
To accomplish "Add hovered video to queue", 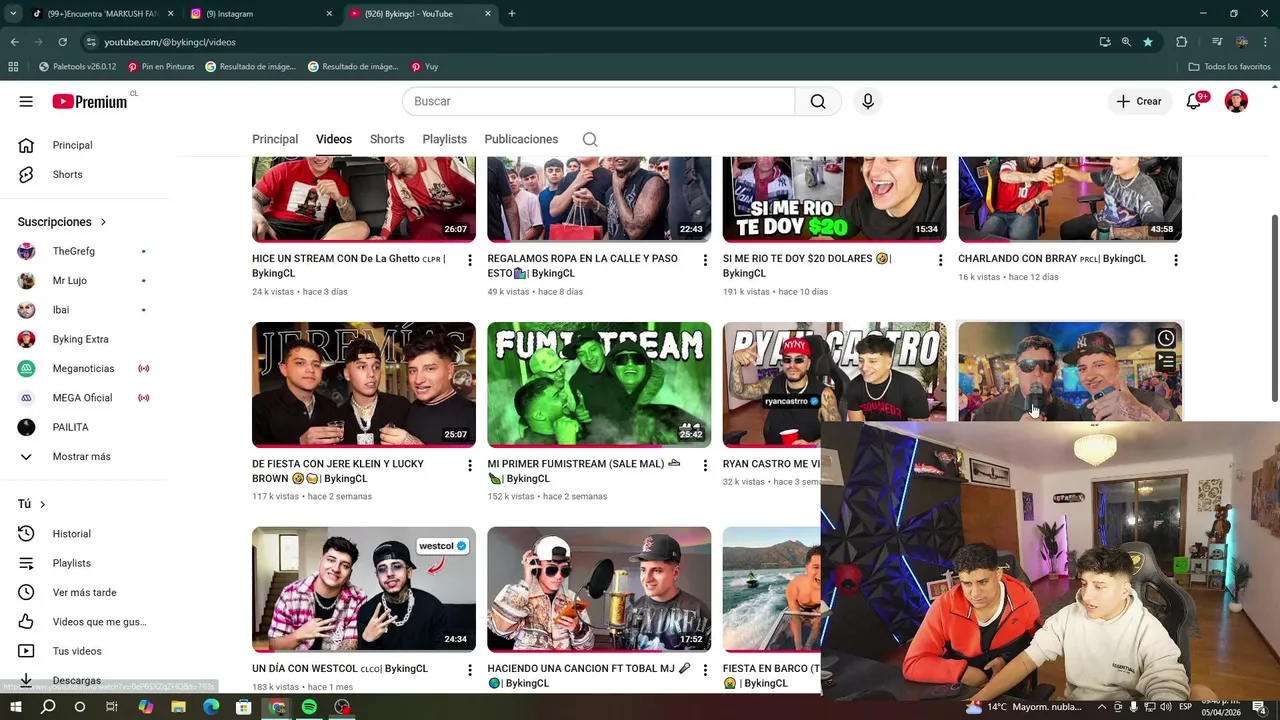I will (1166, 362).
